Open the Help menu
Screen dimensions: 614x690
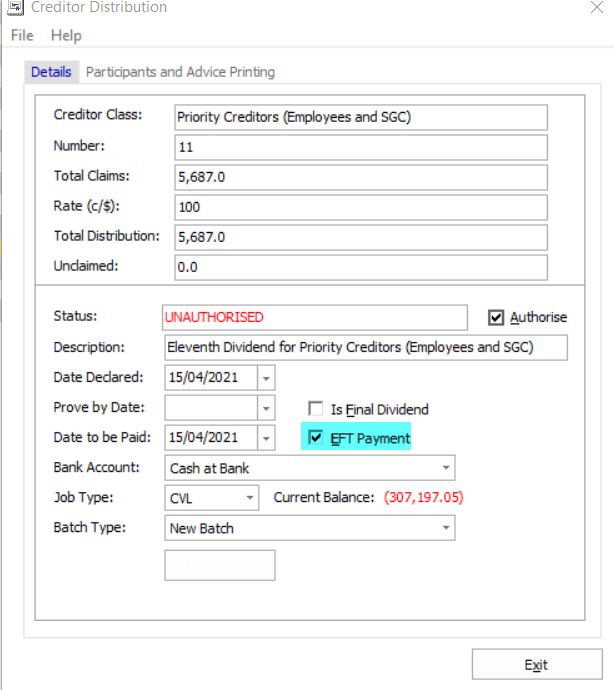pyautogui.click(x=66, y=35)
